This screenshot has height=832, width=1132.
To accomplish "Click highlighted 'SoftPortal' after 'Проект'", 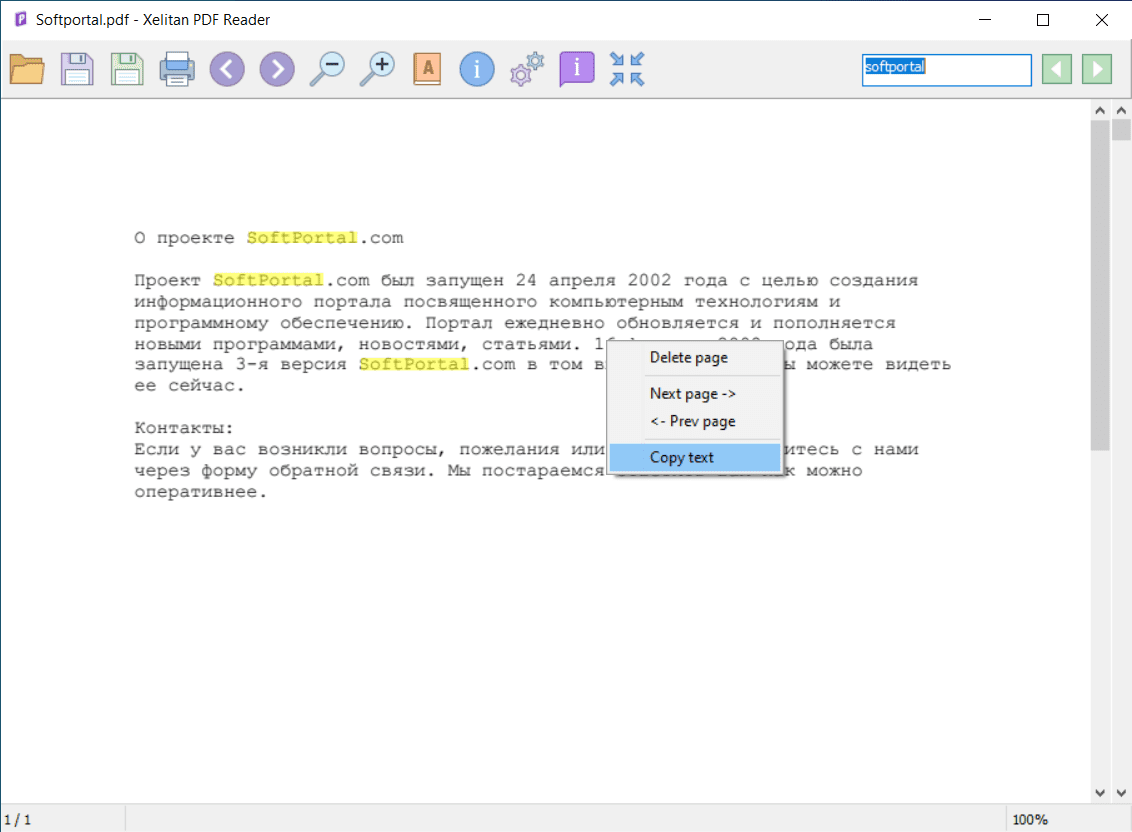I will point(268,280).
